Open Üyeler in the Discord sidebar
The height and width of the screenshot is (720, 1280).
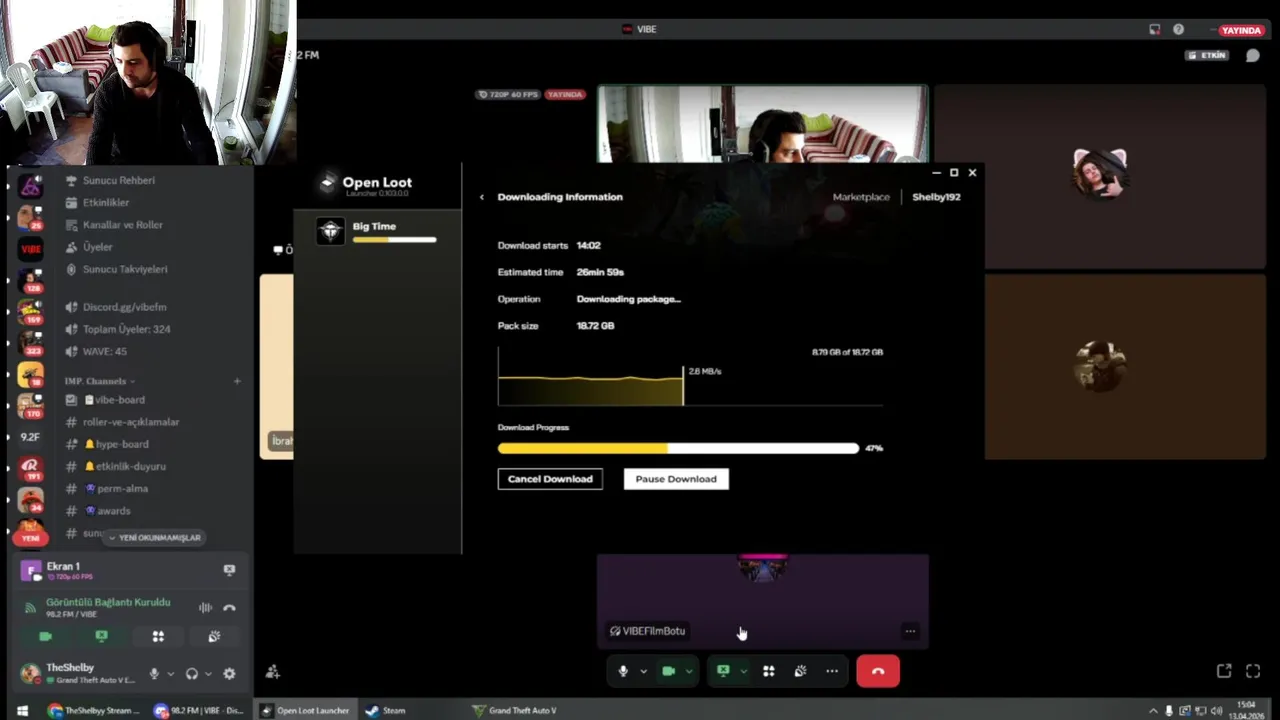[97, 247]
